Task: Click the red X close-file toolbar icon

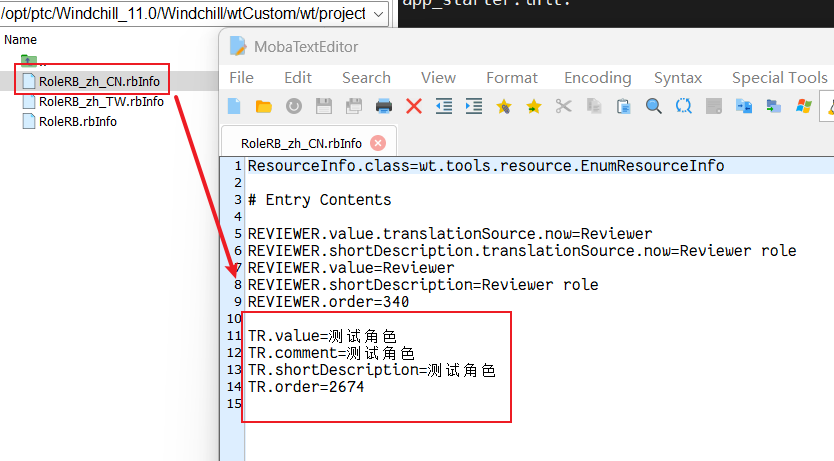Action: click(414, 106)
